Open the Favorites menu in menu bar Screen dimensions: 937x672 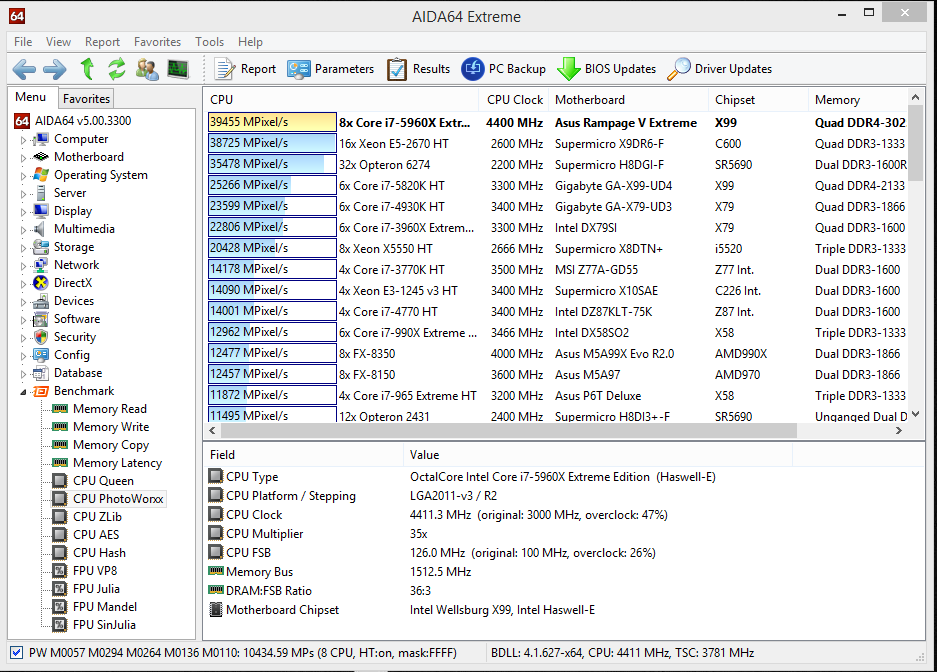(157, 42)
